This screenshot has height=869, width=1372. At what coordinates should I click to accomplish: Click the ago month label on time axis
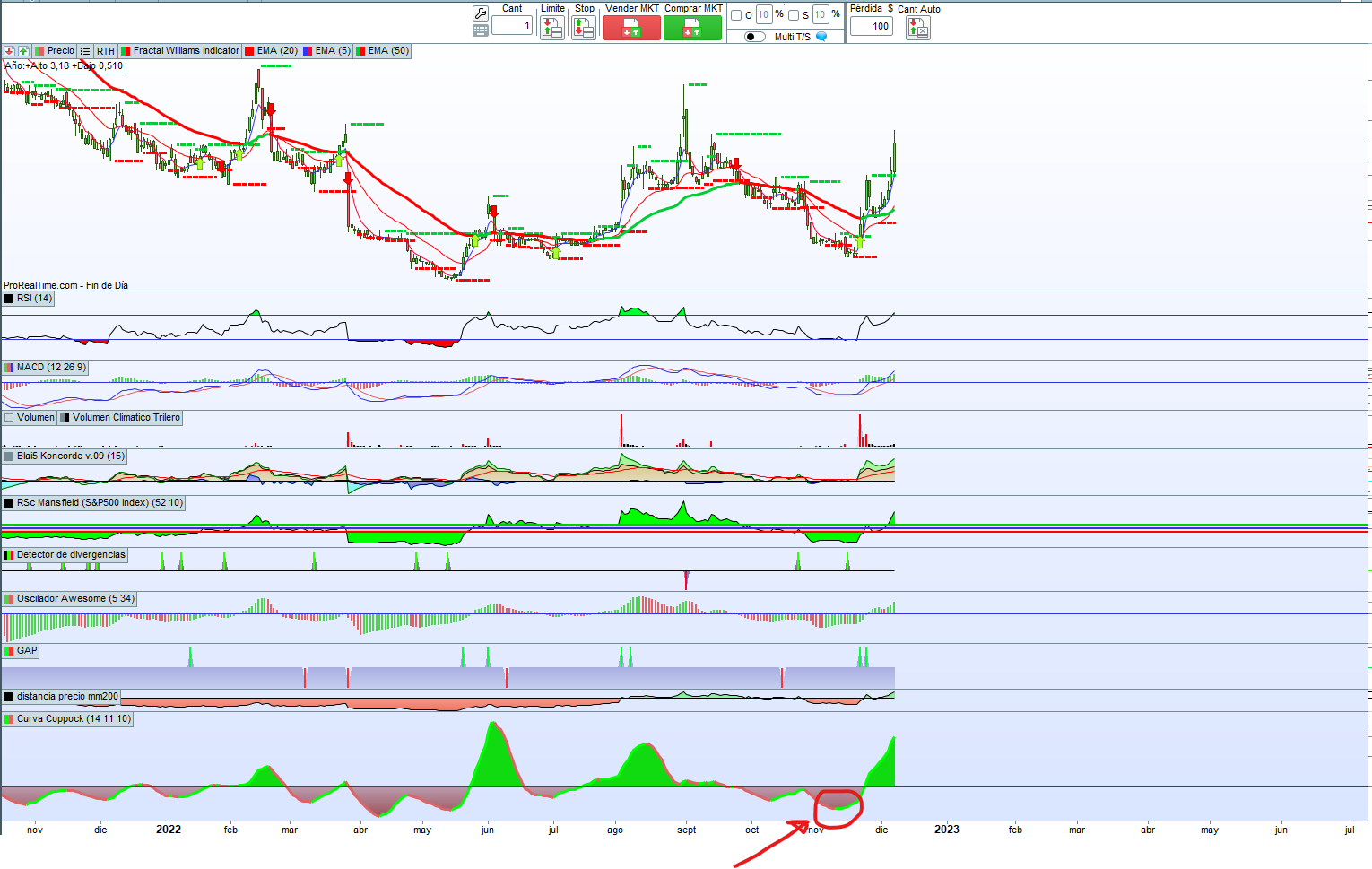coord(615,830)
